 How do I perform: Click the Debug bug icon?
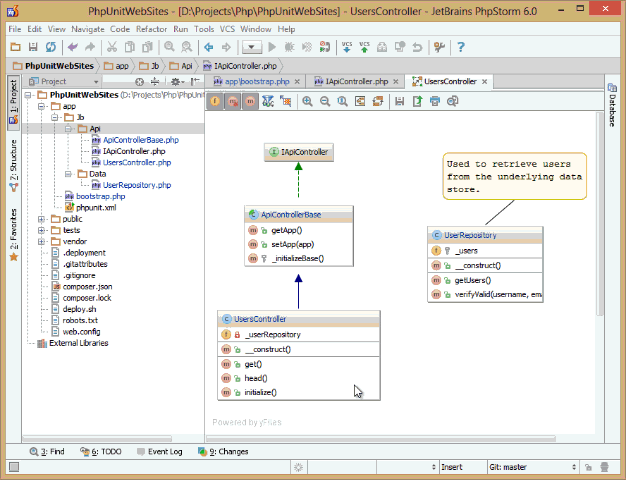pyautogui.click(x=289, y=47)
